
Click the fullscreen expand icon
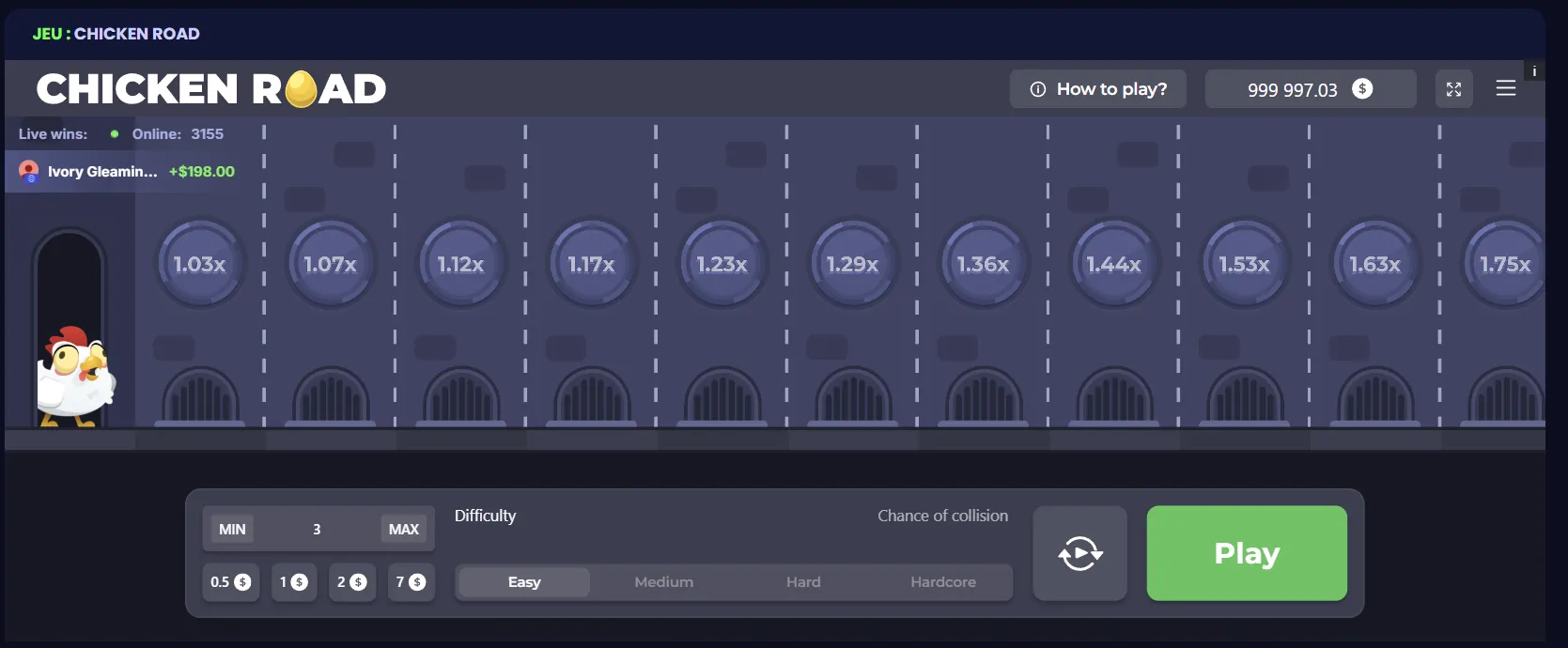[1453, 89]
